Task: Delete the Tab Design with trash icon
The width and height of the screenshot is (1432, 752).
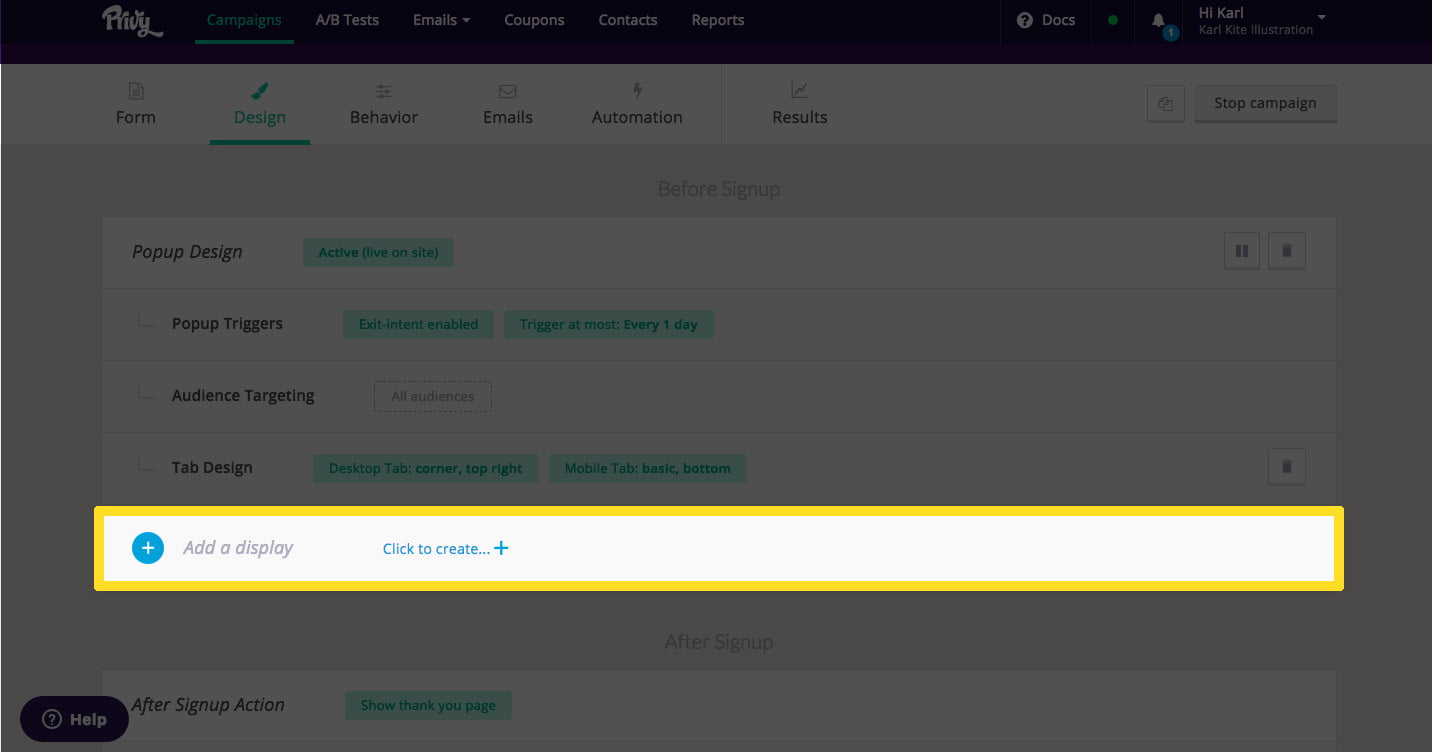Action: (x=1286, y=466)
